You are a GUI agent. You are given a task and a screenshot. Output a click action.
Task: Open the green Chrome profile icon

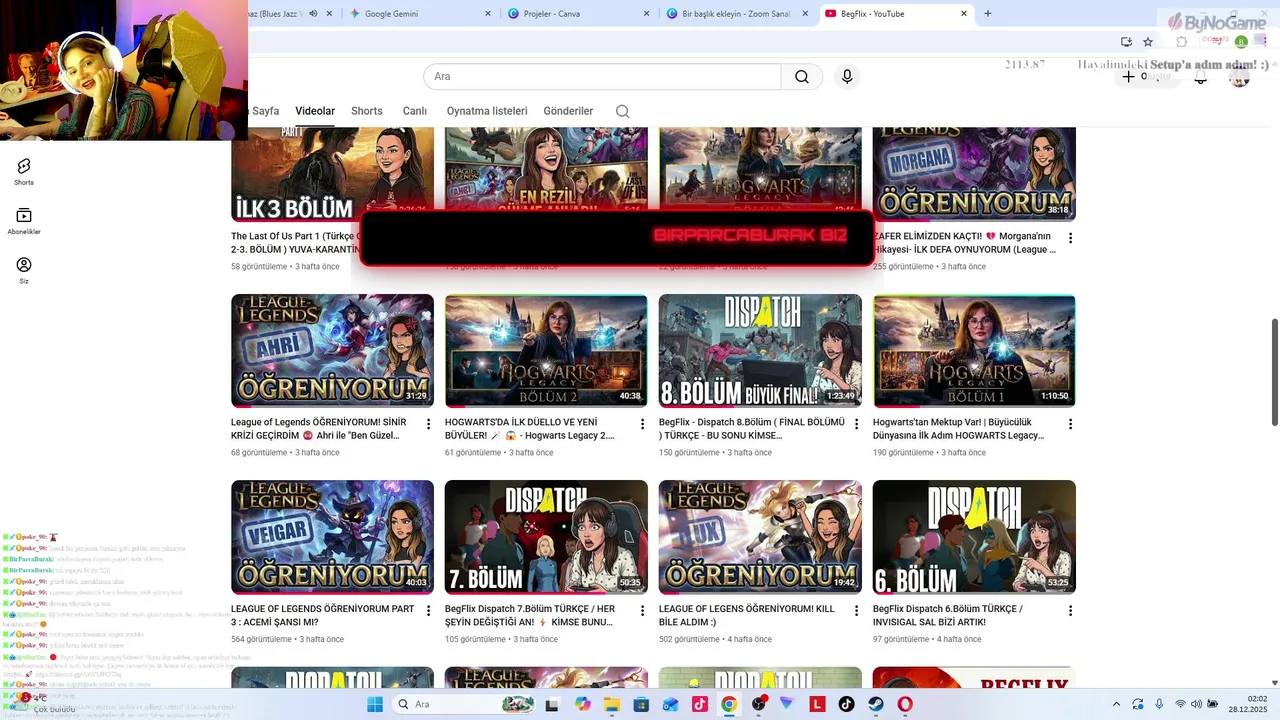(1241, 42)
